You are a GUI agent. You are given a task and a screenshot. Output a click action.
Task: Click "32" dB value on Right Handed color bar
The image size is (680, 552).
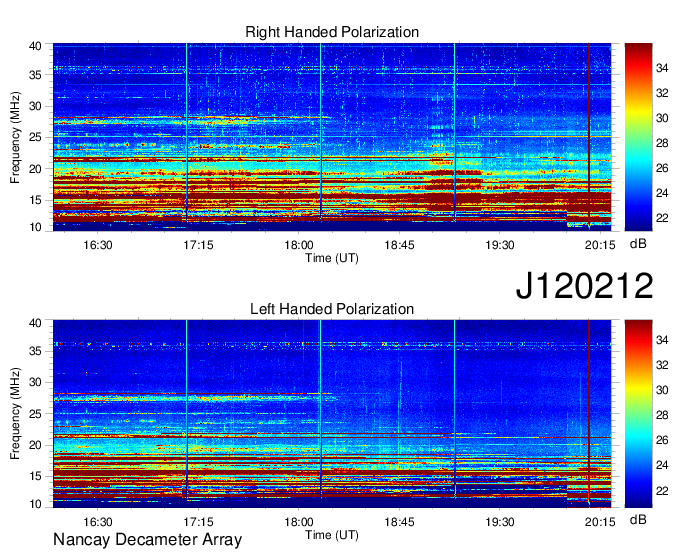[x=662, y=93]
